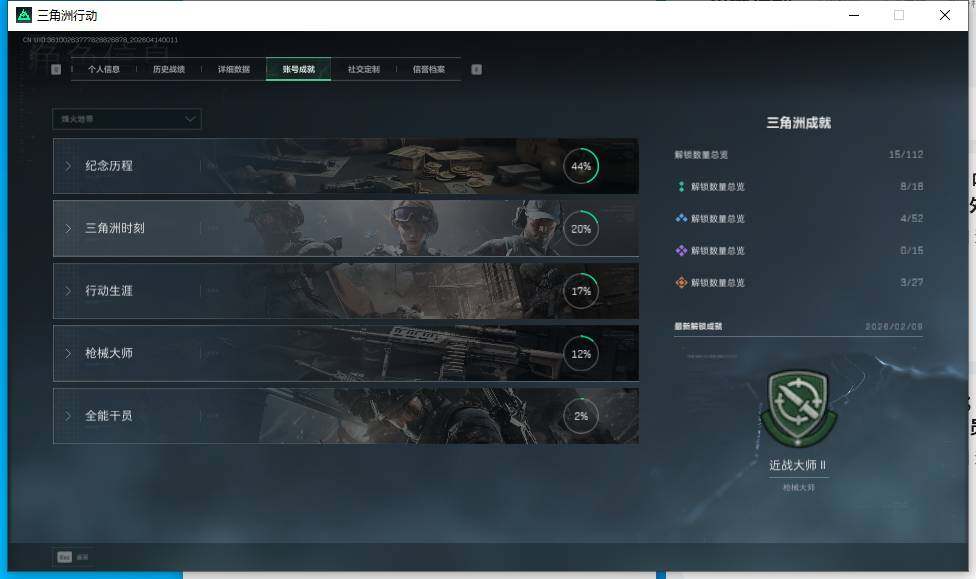
Task: Click the CN UID text at top left
Action: point(100,40)
